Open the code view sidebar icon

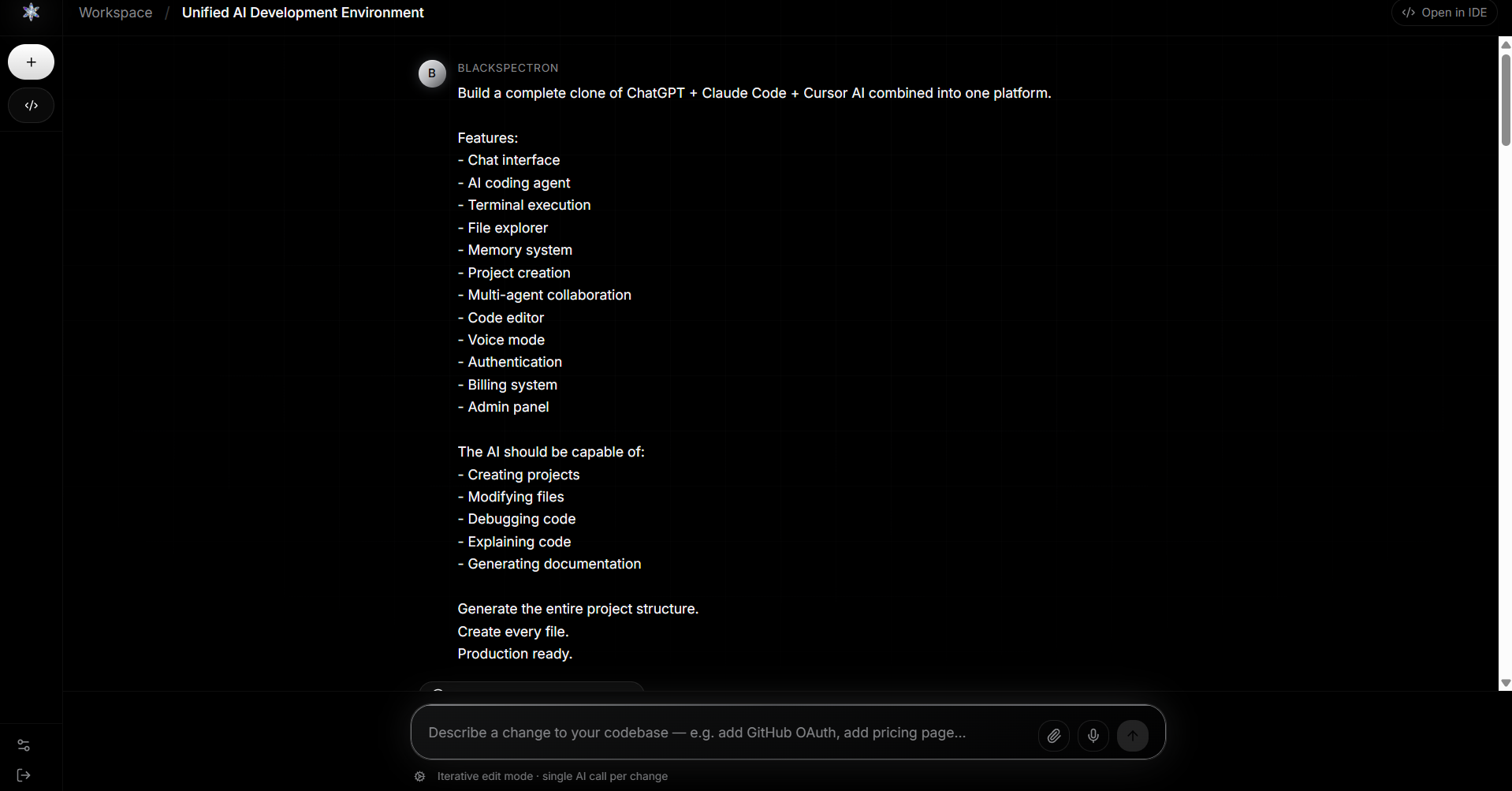coord(31,106)
